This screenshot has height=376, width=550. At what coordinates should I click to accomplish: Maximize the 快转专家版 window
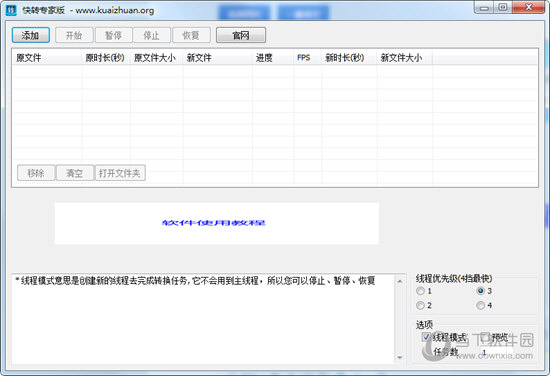[x=503, y=8]
